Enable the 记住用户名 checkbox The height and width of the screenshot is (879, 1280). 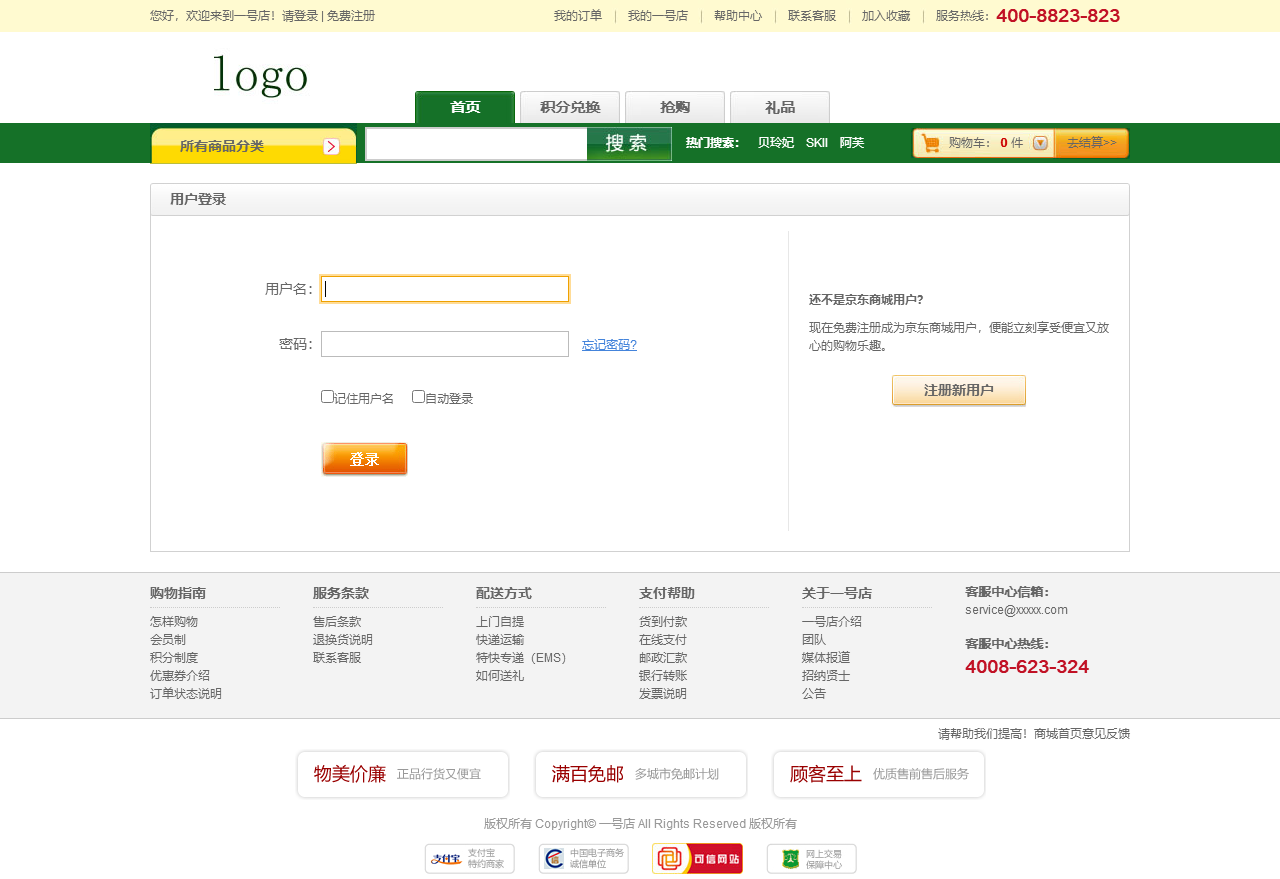click(x=327, y=397)
